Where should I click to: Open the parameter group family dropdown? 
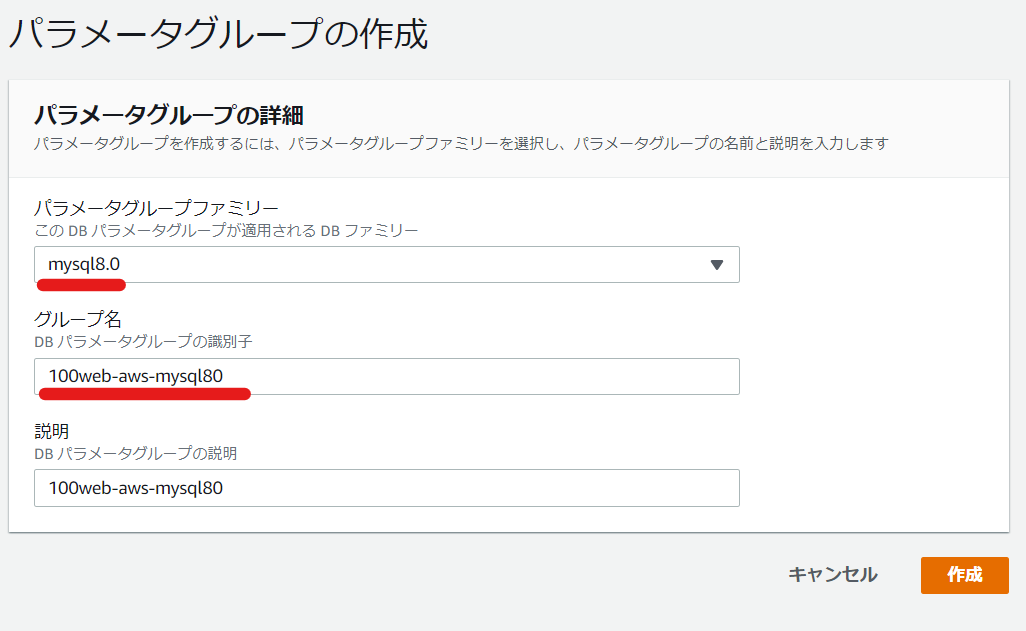[387, 264]
